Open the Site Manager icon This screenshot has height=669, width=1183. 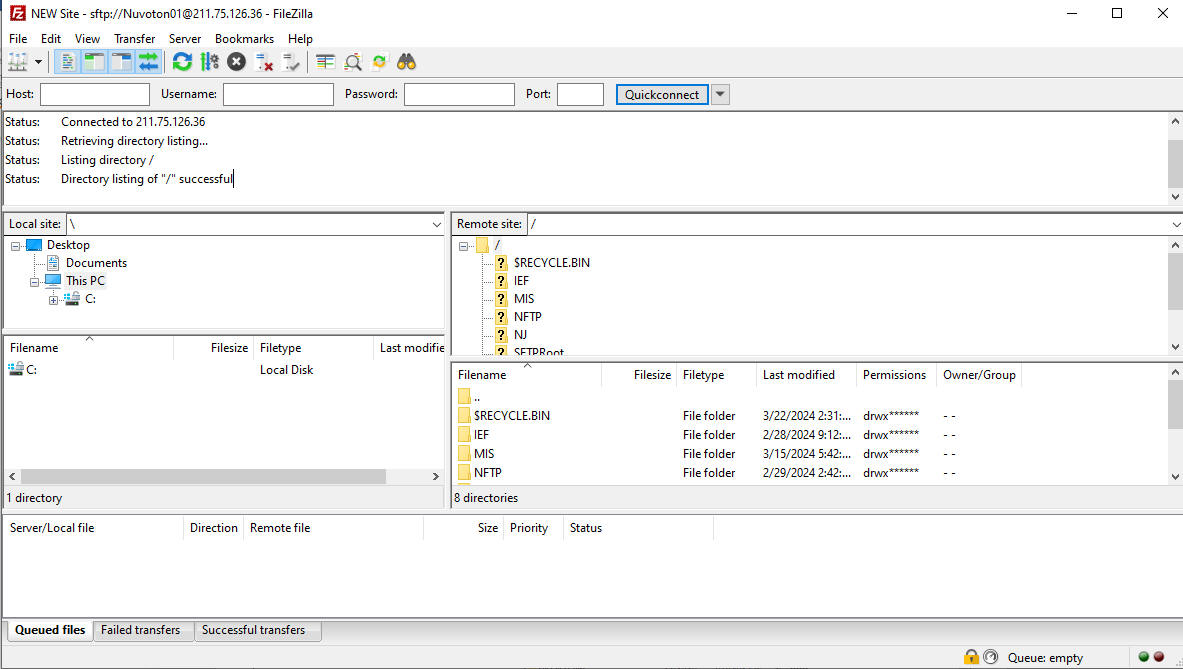tap(17, 62)
